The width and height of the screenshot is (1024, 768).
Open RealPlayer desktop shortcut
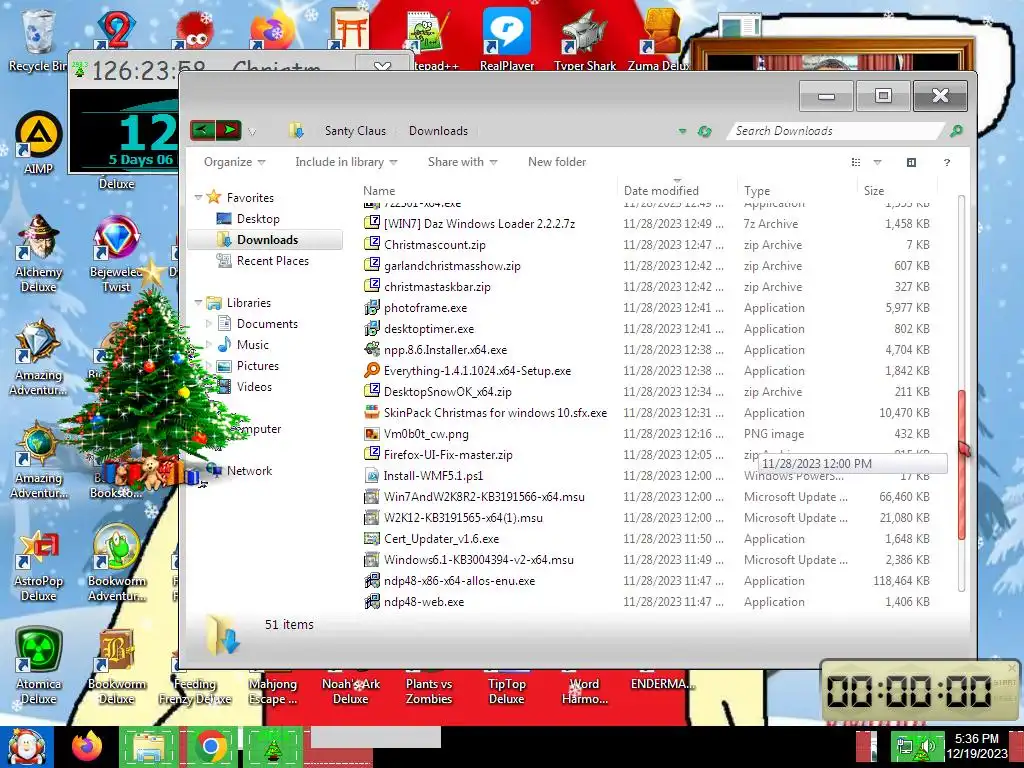coord(507,39)
